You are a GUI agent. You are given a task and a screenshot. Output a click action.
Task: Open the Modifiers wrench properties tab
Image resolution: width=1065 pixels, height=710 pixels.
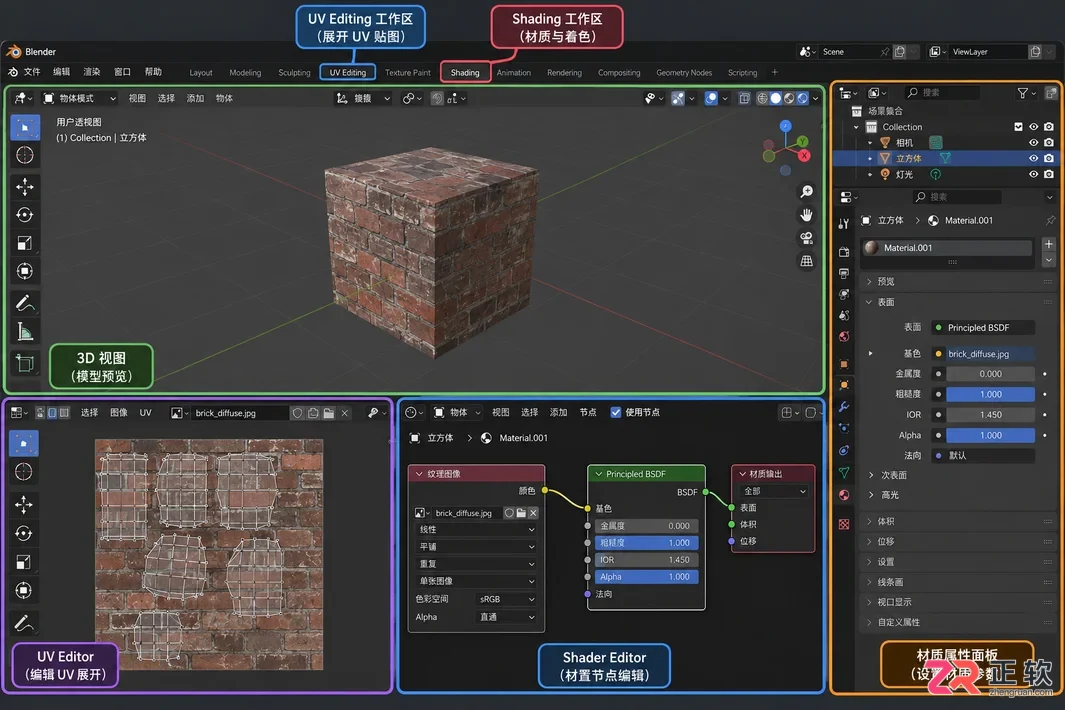pos(844,407)
